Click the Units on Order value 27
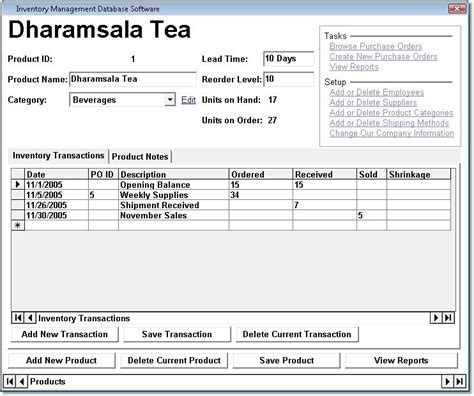474x396 pixels. point(272,120)
